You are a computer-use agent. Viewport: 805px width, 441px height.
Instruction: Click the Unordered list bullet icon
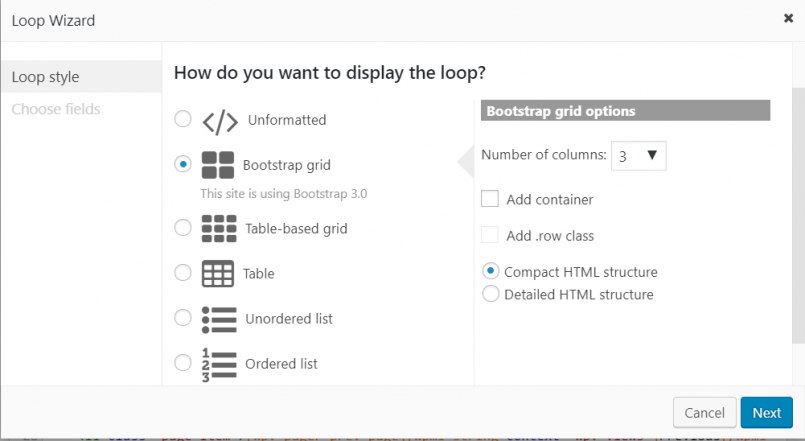219,319
